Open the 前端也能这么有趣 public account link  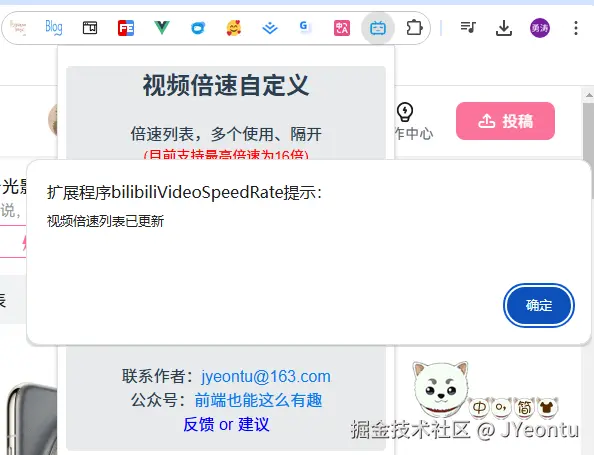click(258, 400)
